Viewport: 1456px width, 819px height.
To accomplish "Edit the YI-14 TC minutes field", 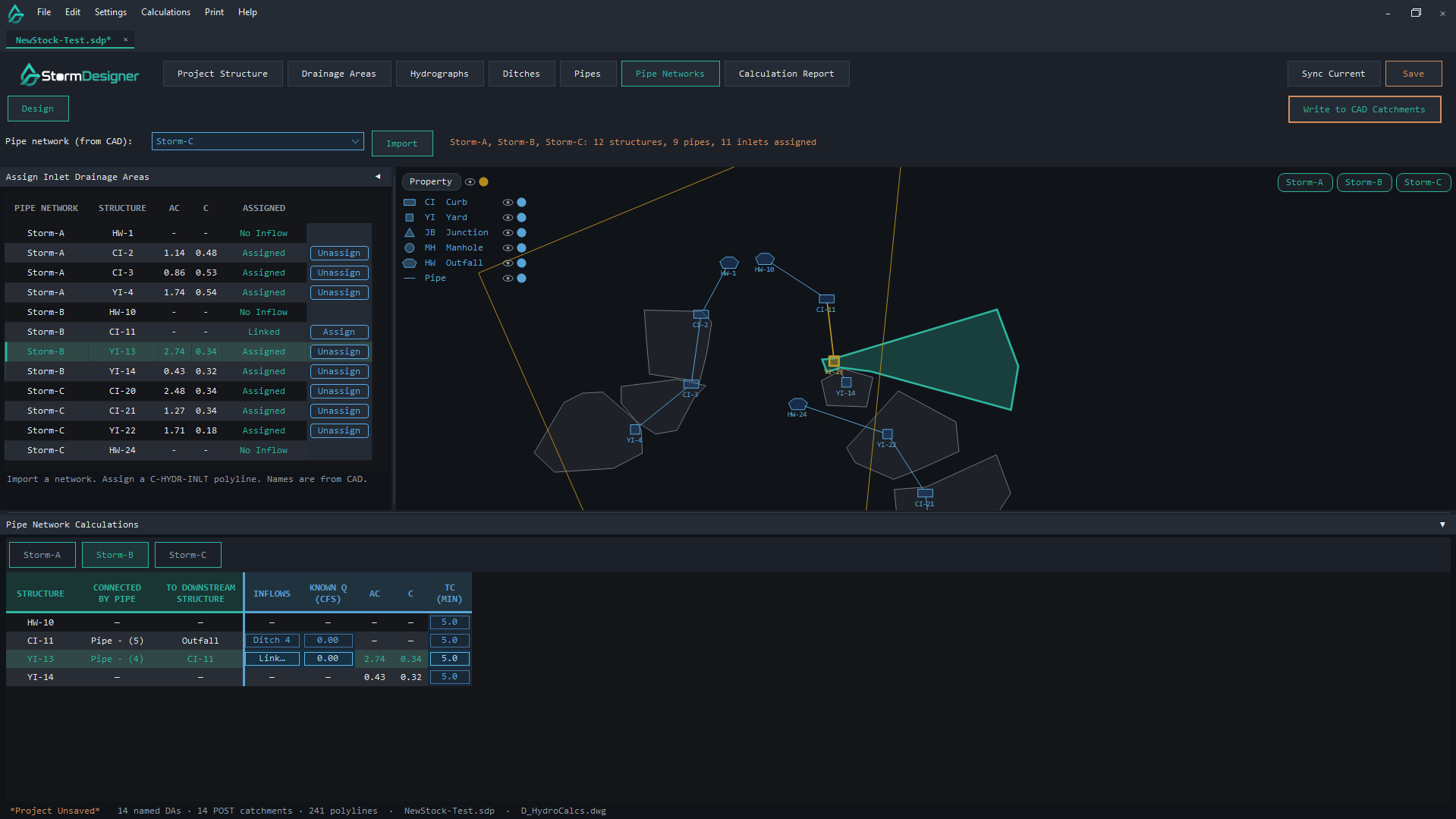I will click(x=449, y=677).
